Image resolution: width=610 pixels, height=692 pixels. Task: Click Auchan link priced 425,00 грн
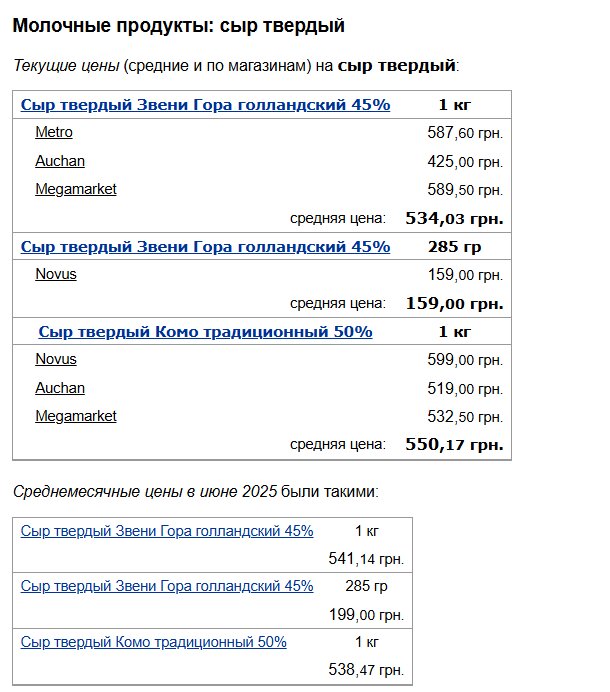click(60, 161)
